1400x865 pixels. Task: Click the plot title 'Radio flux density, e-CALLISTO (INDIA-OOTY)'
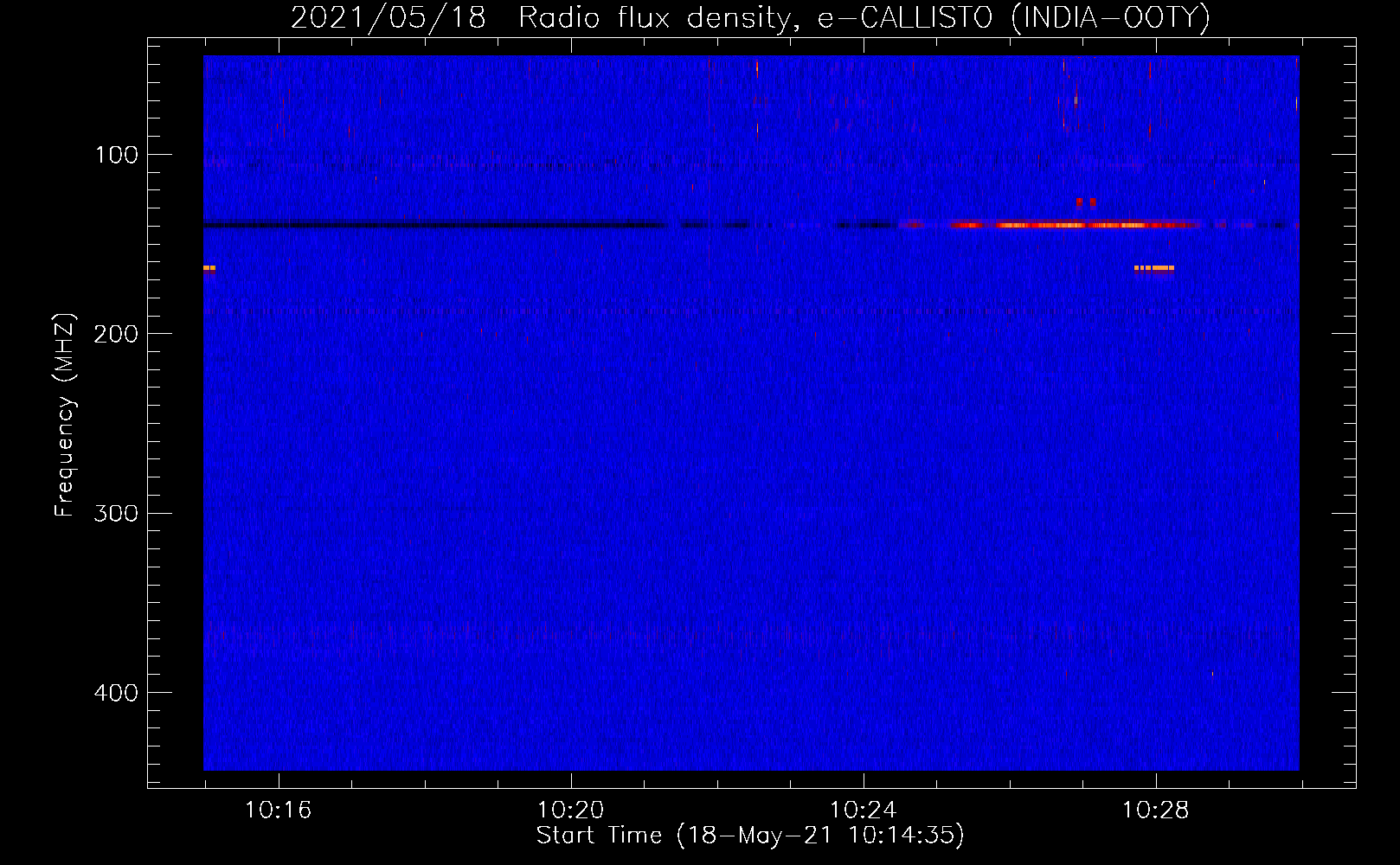point(864,17)
